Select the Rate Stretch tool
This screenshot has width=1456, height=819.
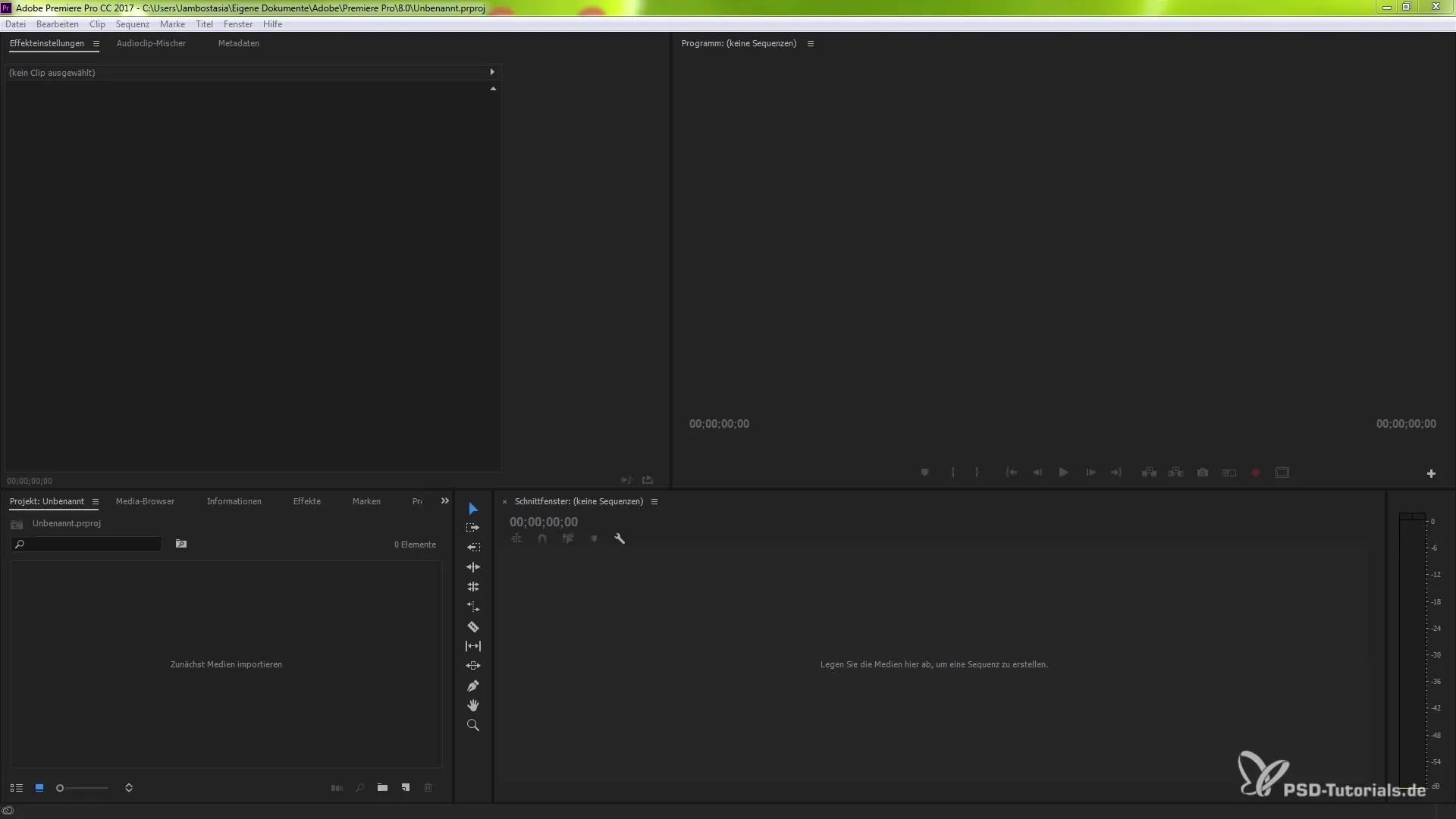coord(473,607)
